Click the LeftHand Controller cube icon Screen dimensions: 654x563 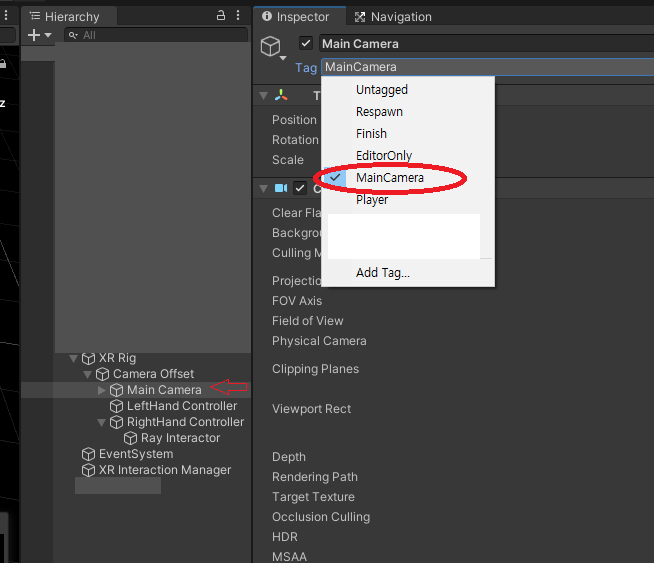[116, 406]
